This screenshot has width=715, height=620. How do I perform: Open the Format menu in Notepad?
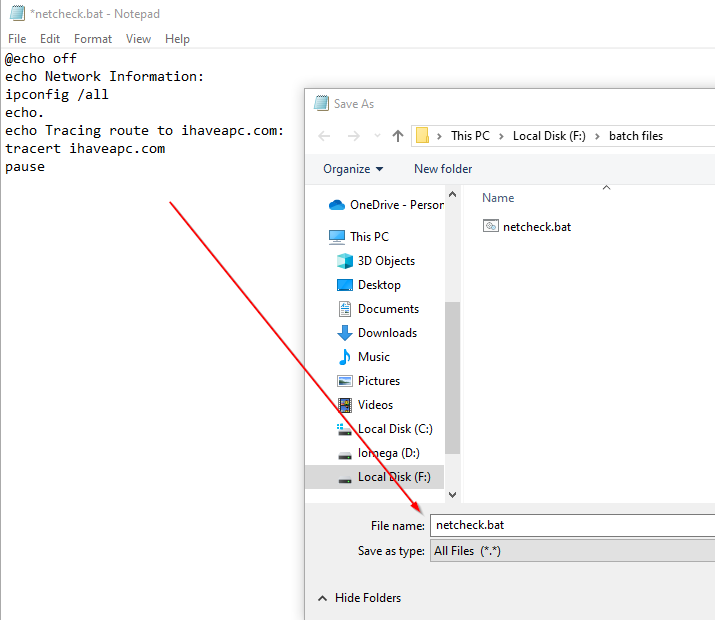[93, 39]
